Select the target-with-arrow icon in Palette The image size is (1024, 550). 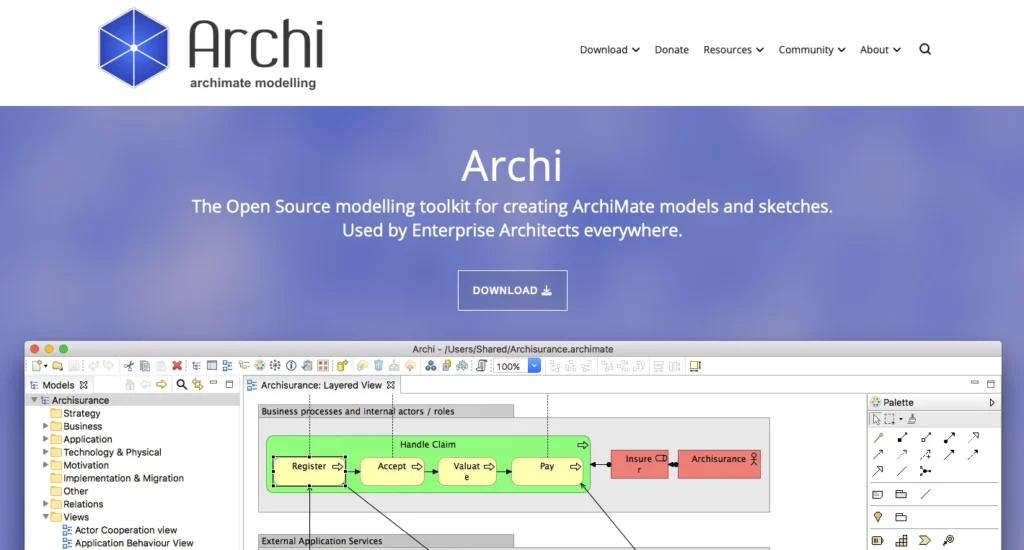[948, 540]
